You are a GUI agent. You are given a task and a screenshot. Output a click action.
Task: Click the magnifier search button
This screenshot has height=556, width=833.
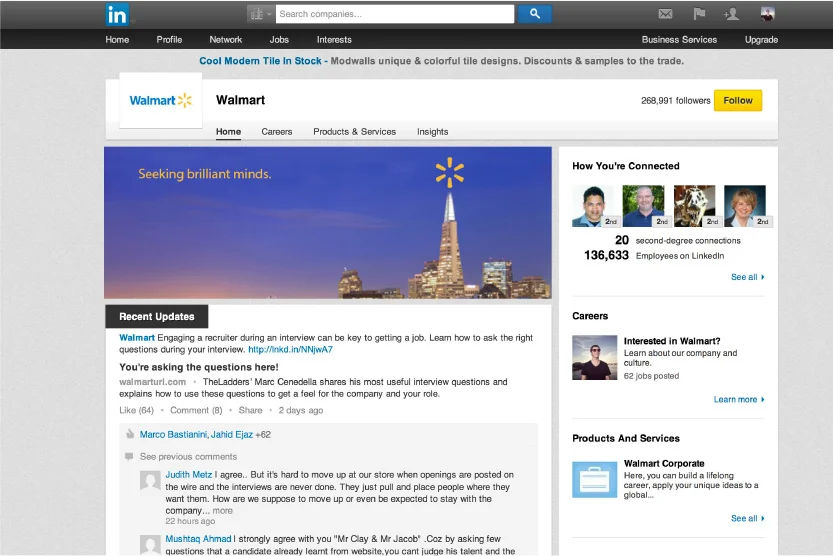534,14
